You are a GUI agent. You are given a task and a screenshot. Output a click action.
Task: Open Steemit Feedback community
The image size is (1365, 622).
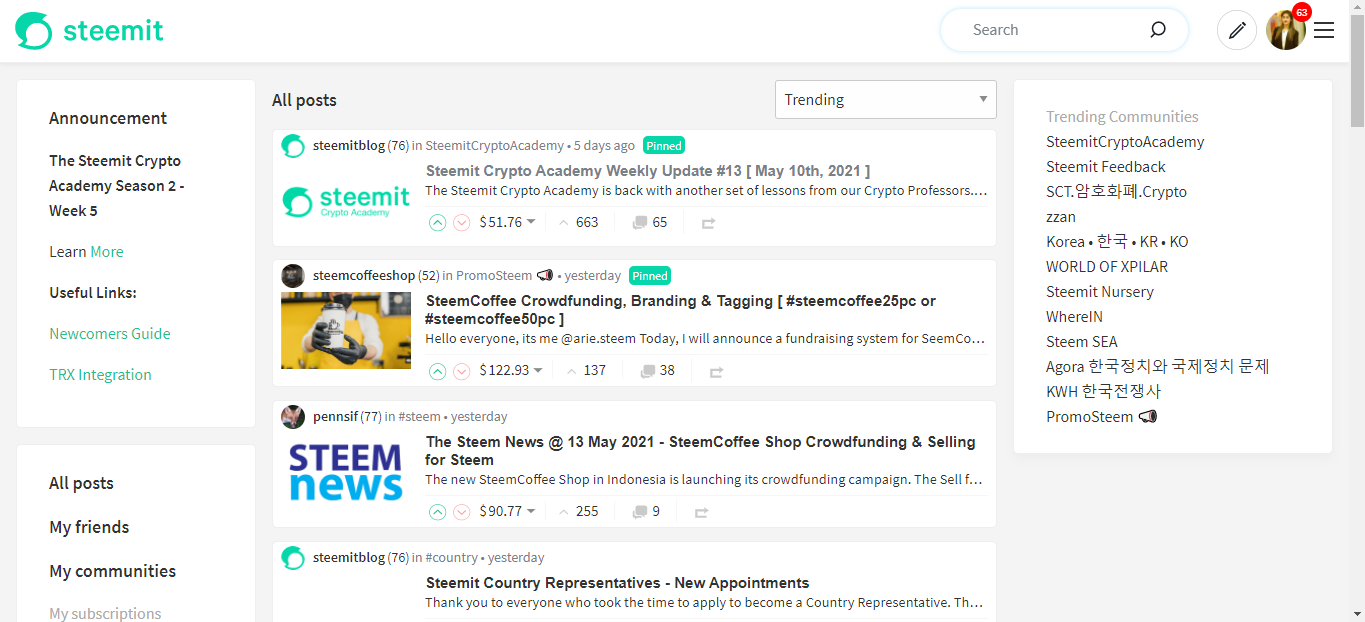pyautogui.click(x=1106, y=167)
